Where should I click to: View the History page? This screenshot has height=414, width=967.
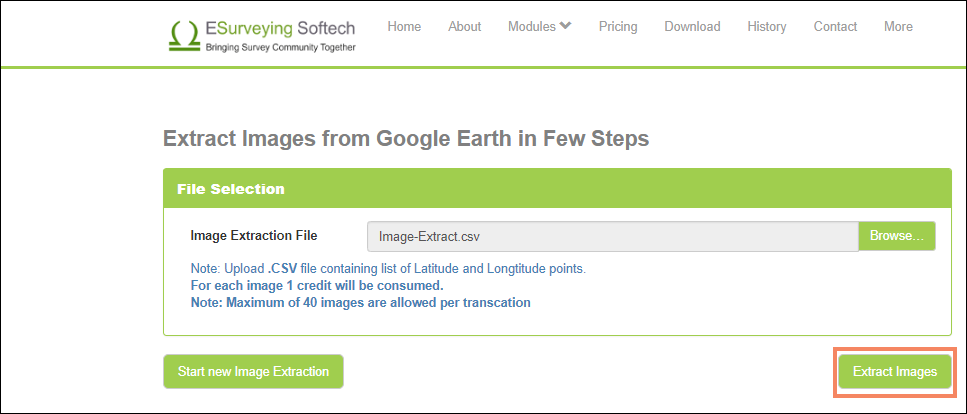[x=767, y=27]
